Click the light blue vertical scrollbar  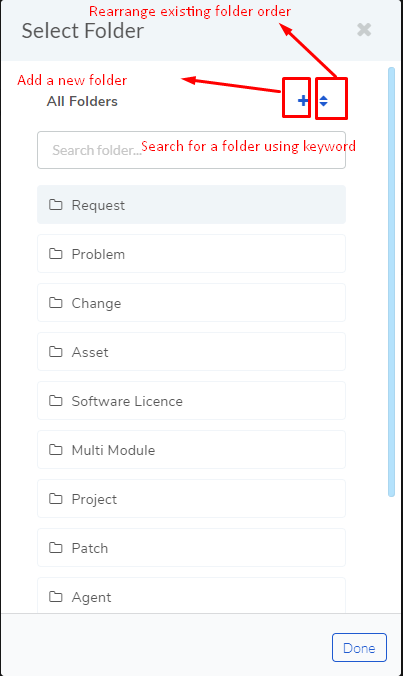(391, 282)
